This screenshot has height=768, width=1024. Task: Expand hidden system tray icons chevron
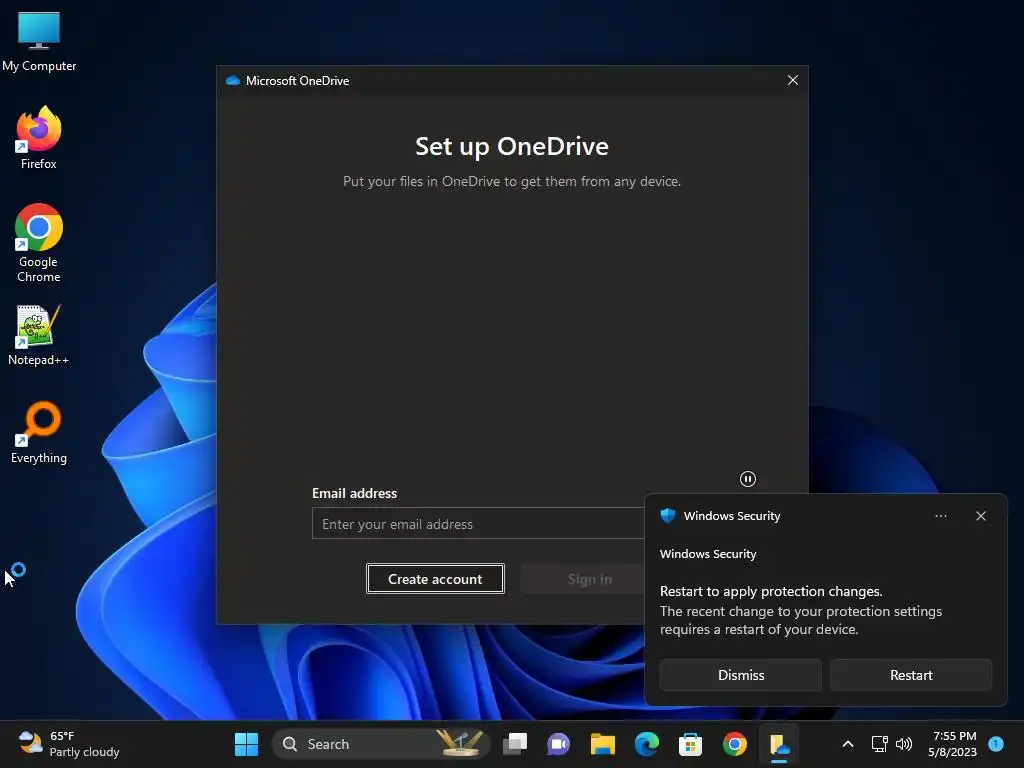848,744
